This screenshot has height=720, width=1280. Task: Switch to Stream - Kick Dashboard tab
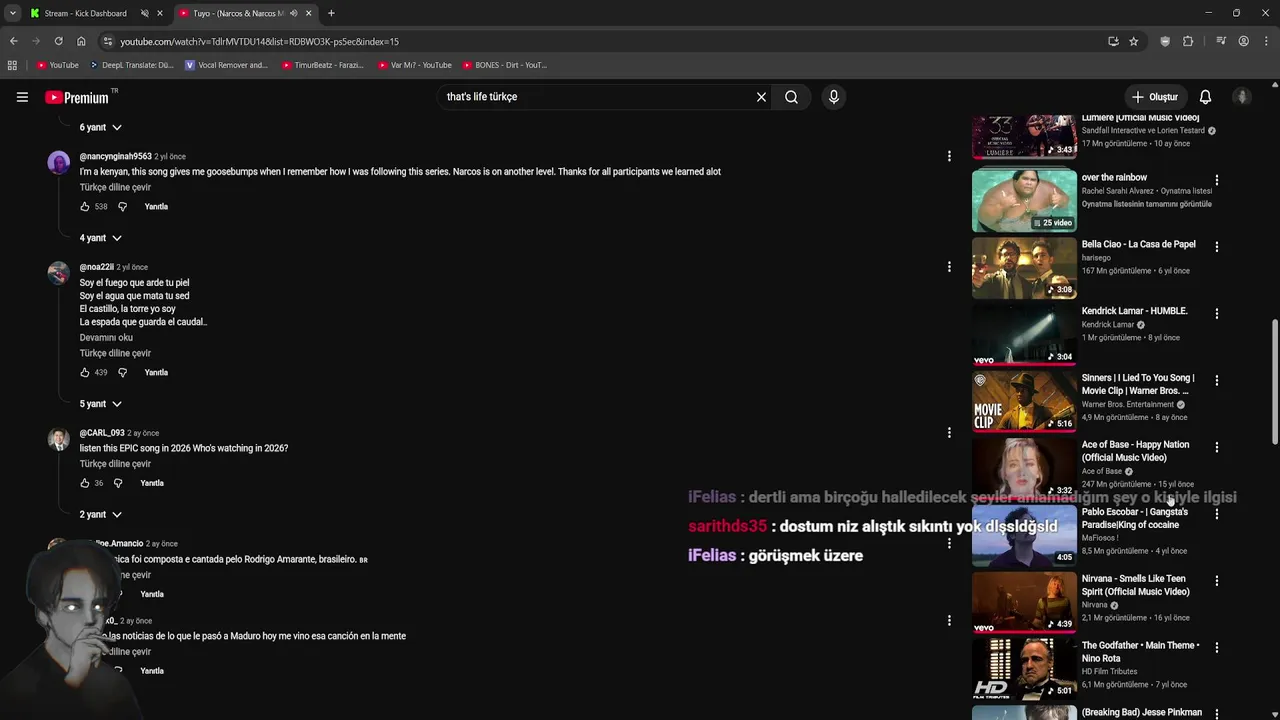(x=87, y=13)
